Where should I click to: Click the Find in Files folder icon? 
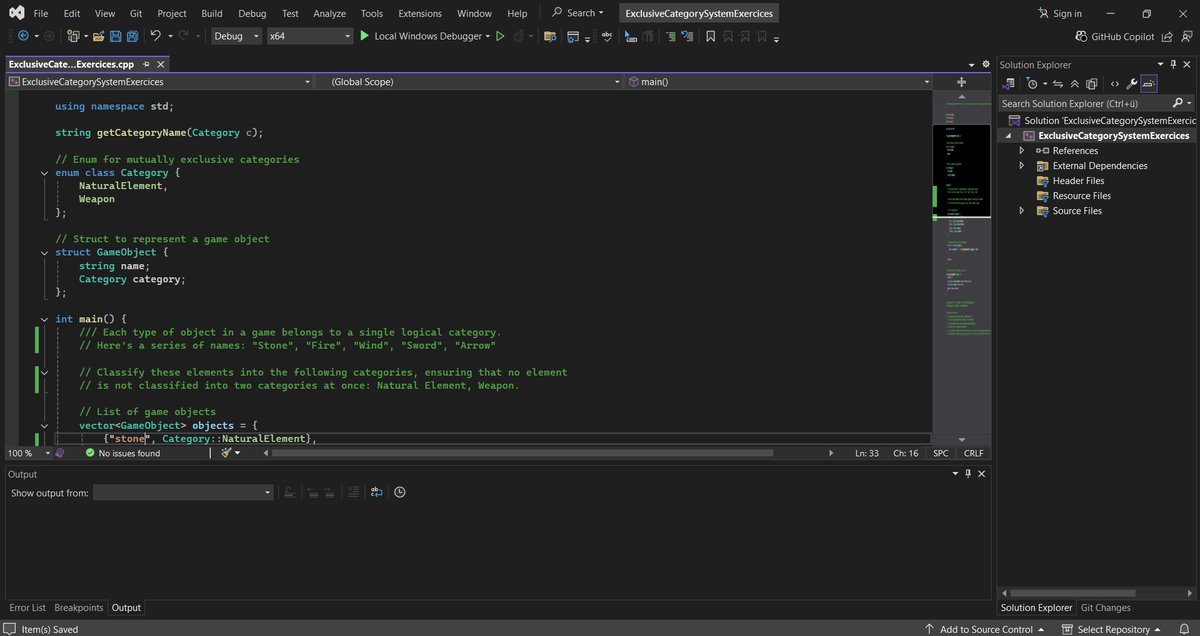[550, 36]
